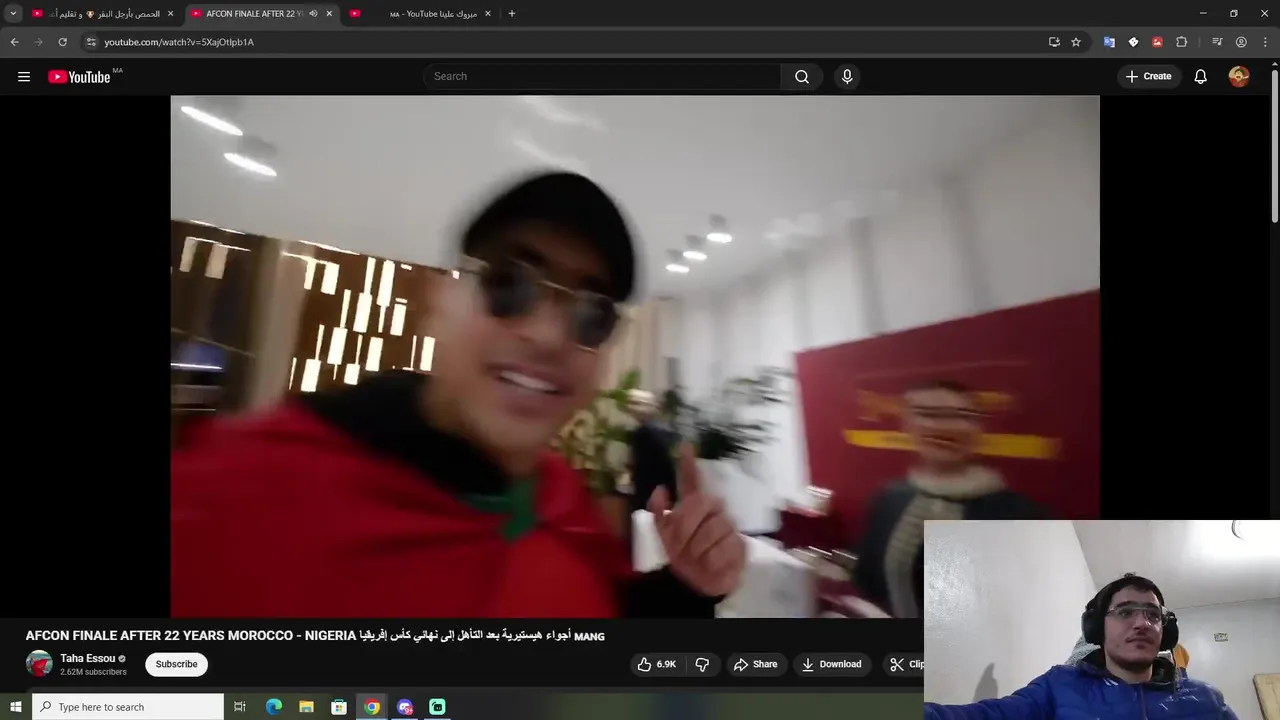The width and height of the screenshot is (1280, 720).
Task: Like the video with 6.9K likes
Action: tap(657, 664)
